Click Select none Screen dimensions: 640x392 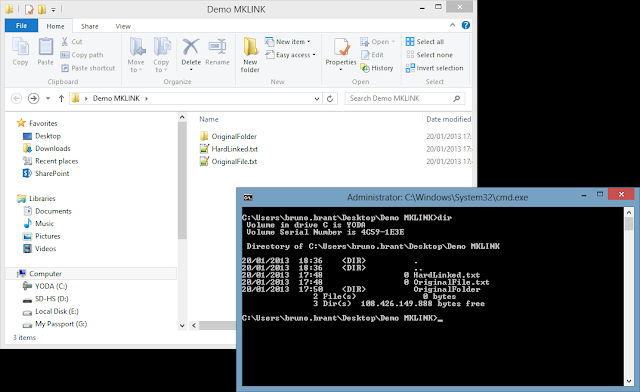tap(429, 55)
